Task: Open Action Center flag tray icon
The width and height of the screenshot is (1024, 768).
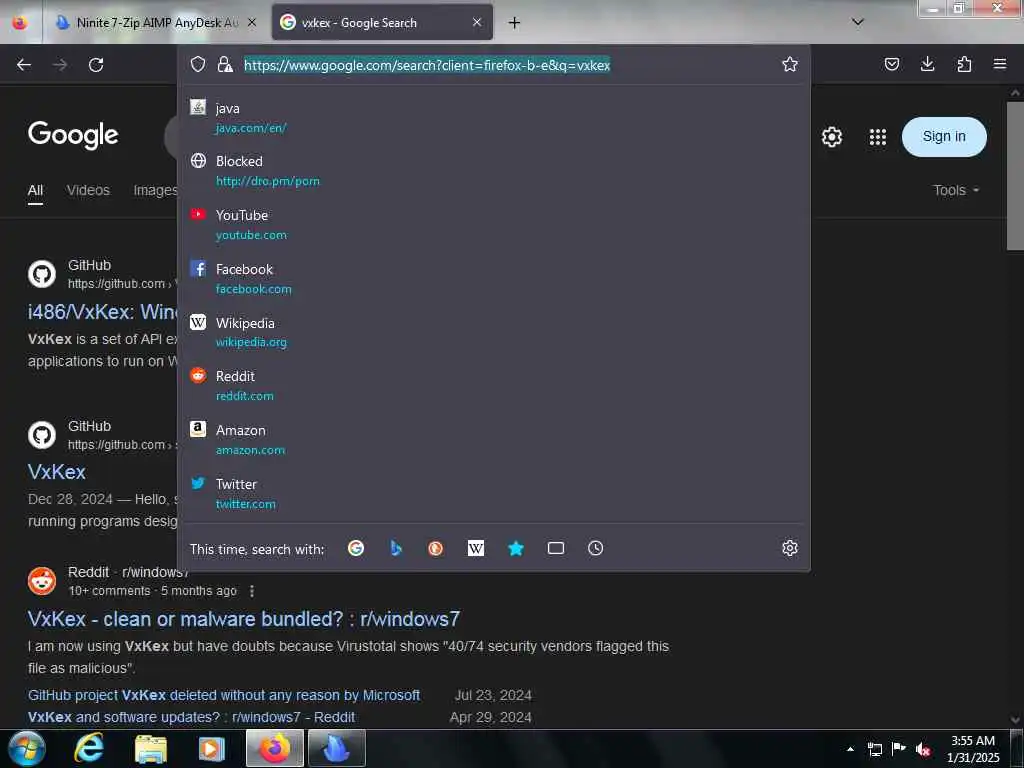Action: pos(899,749)
